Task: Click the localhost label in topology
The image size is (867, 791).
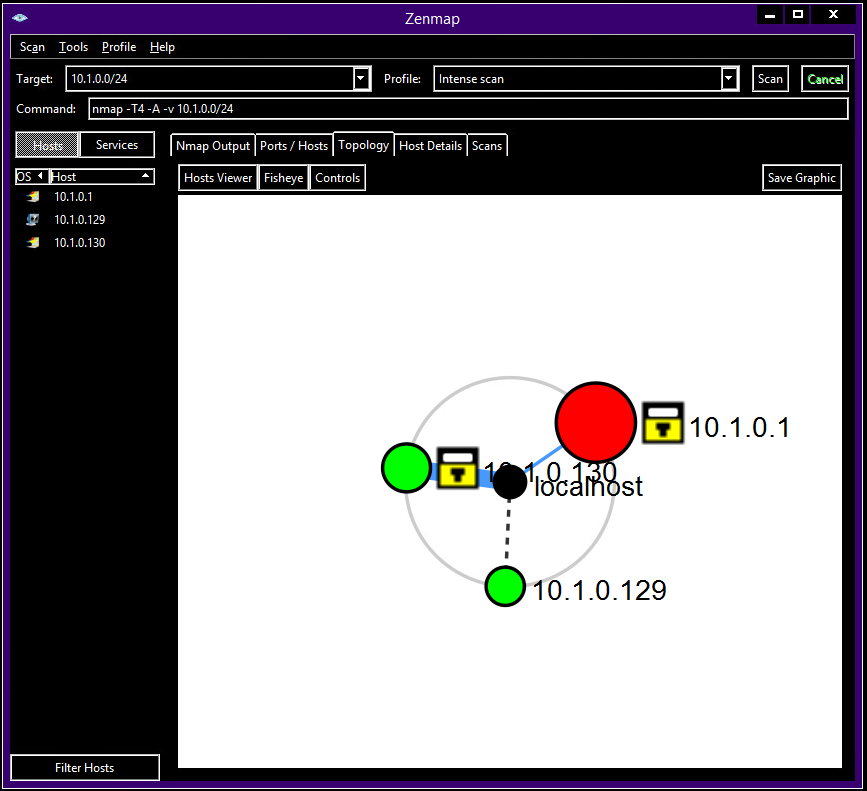Action: click(x=588, y=487)
